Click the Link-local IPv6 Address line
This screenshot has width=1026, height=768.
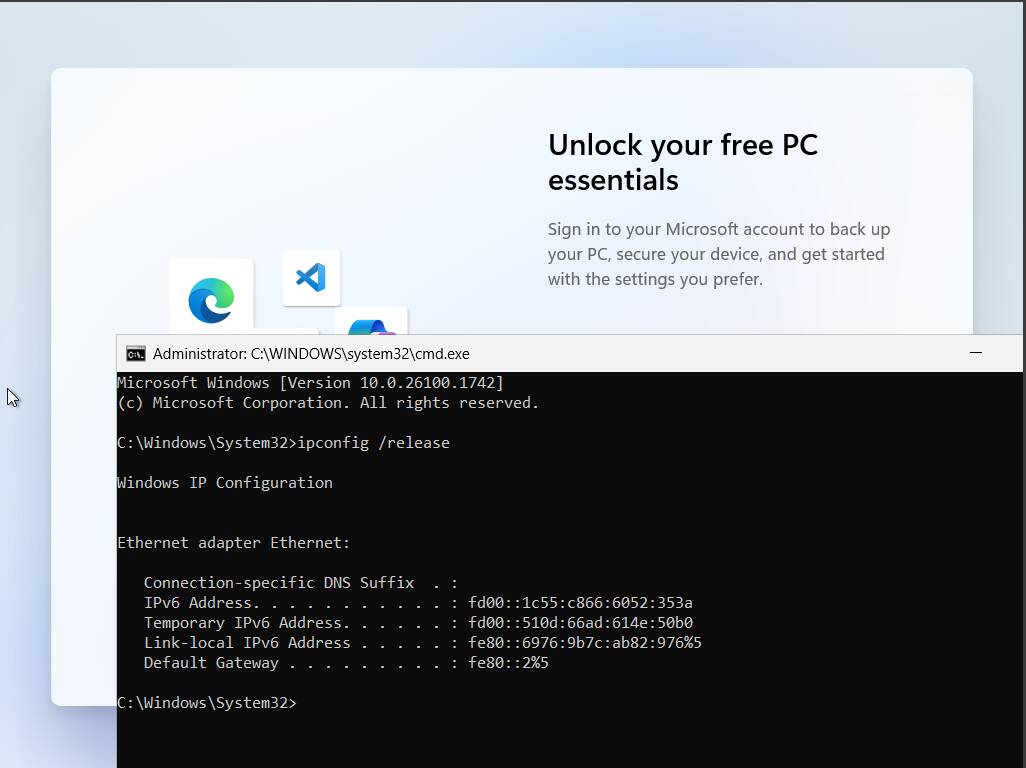click(x=422, y=643)
